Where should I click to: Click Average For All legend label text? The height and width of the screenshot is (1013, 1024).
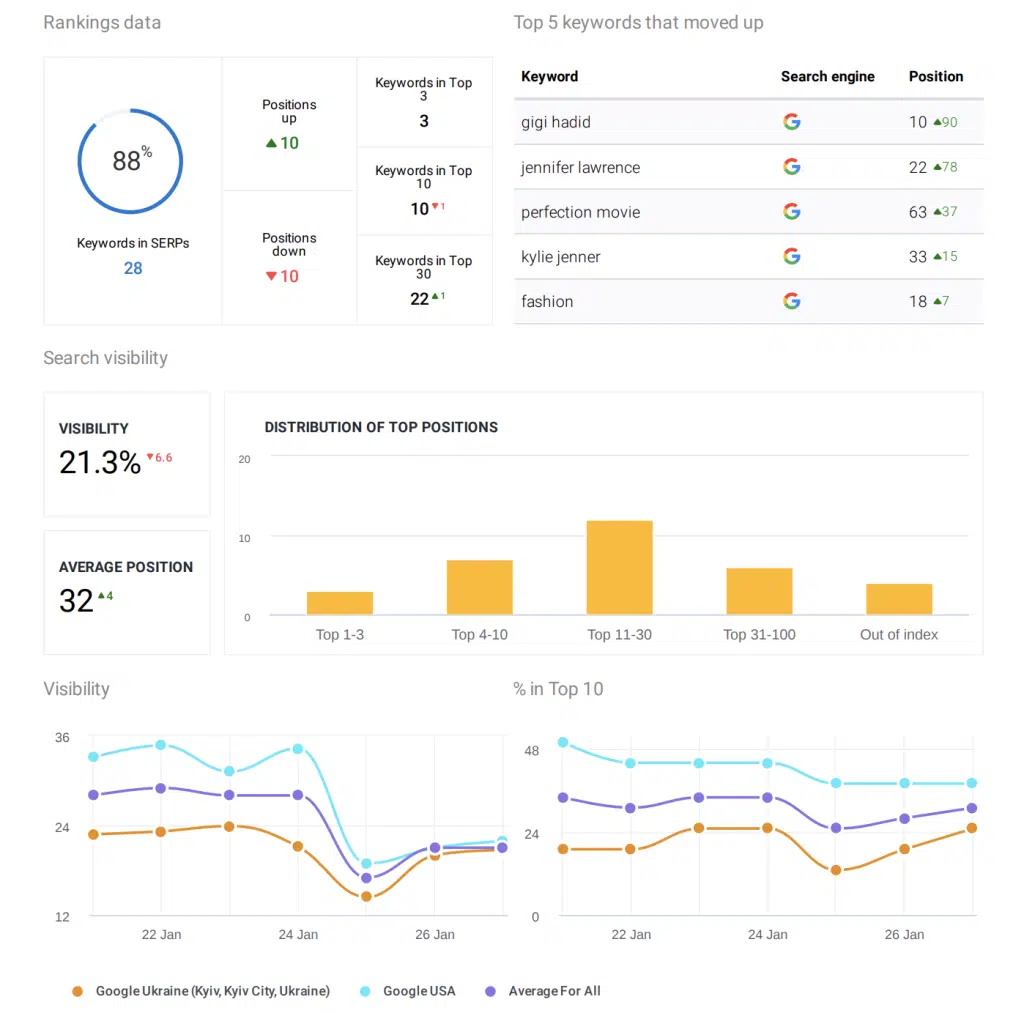(x=554, y=991)
